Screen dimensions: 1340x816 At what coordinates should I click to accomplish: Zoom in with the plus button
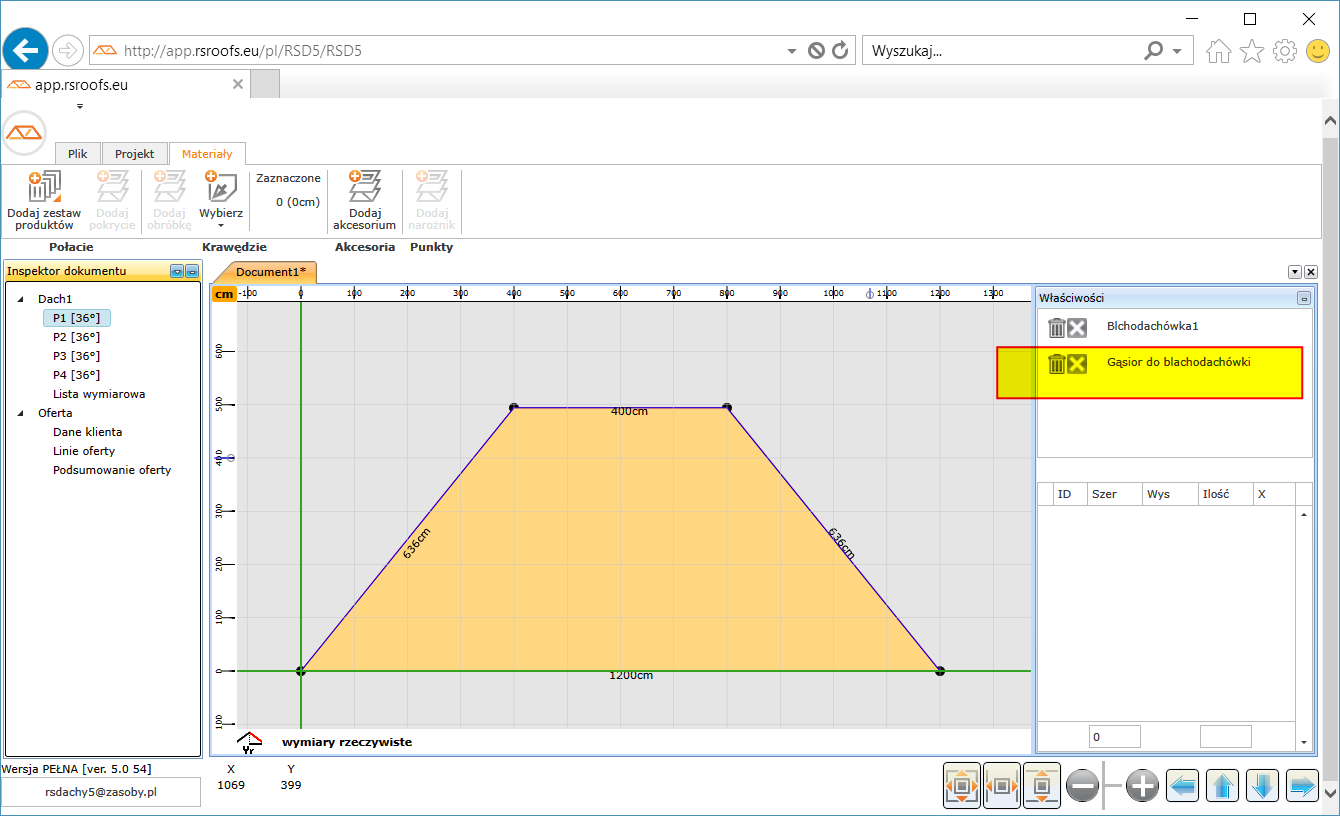[1142, 787]
